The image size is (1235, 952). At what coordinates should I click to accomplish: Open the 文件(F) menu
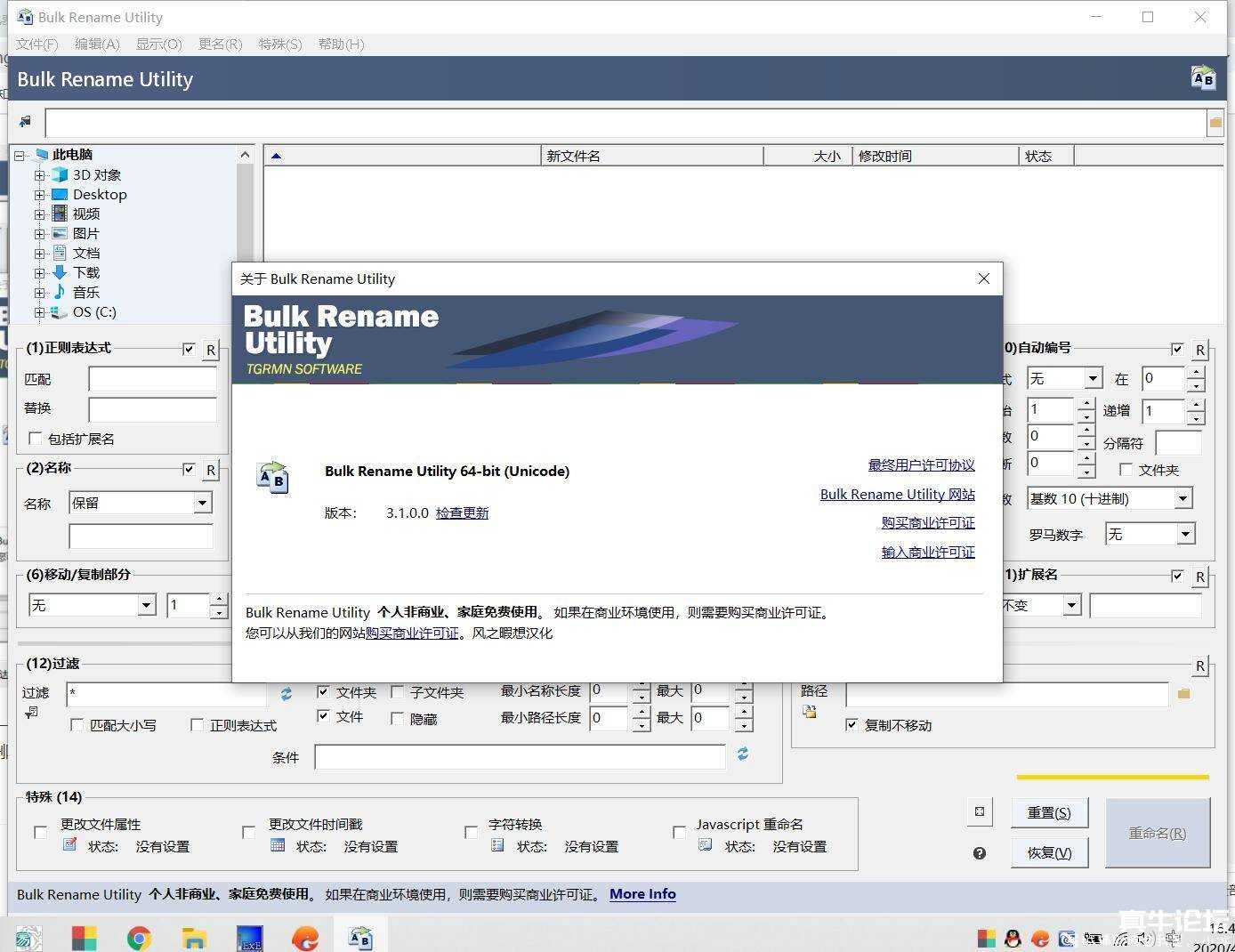click(36, 44)
